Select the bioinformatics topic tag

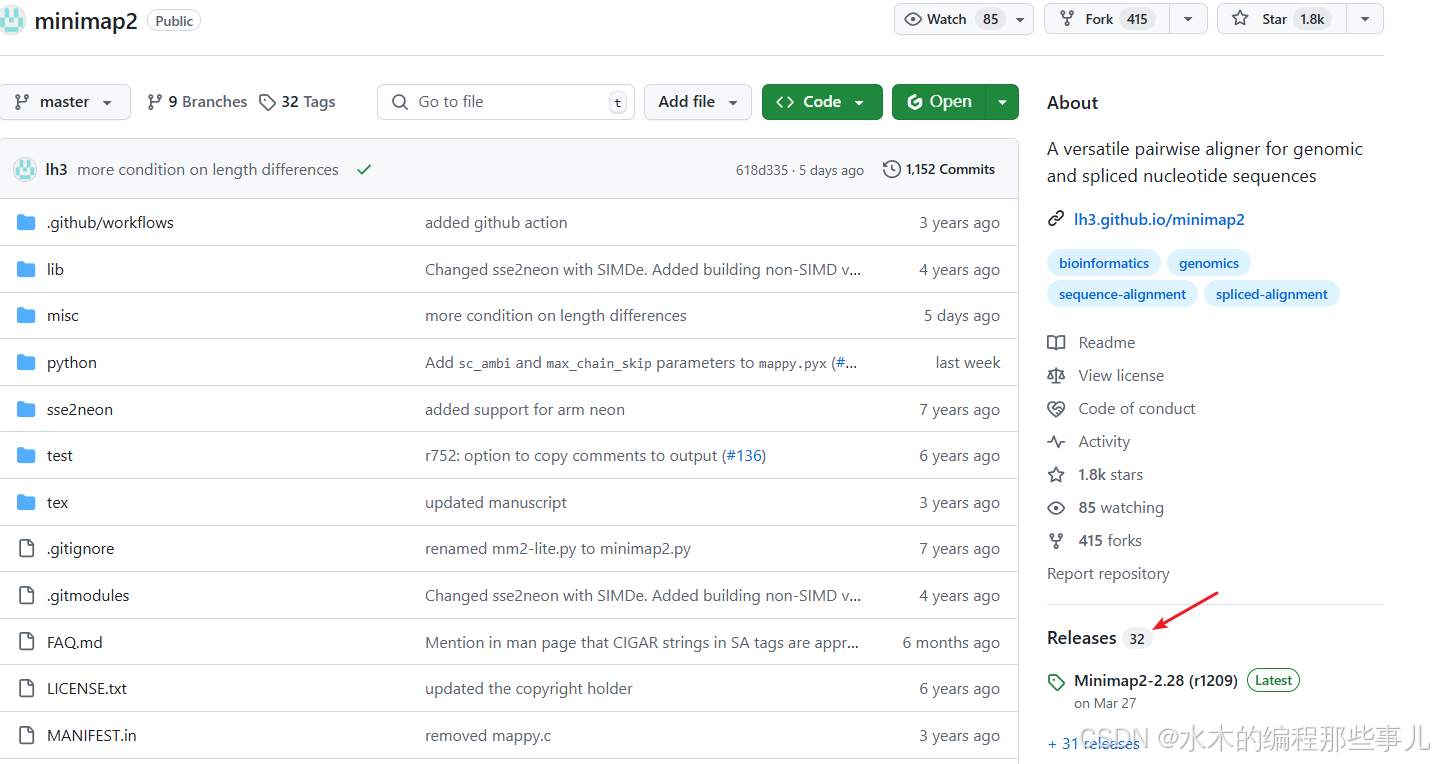[1104, 263]
